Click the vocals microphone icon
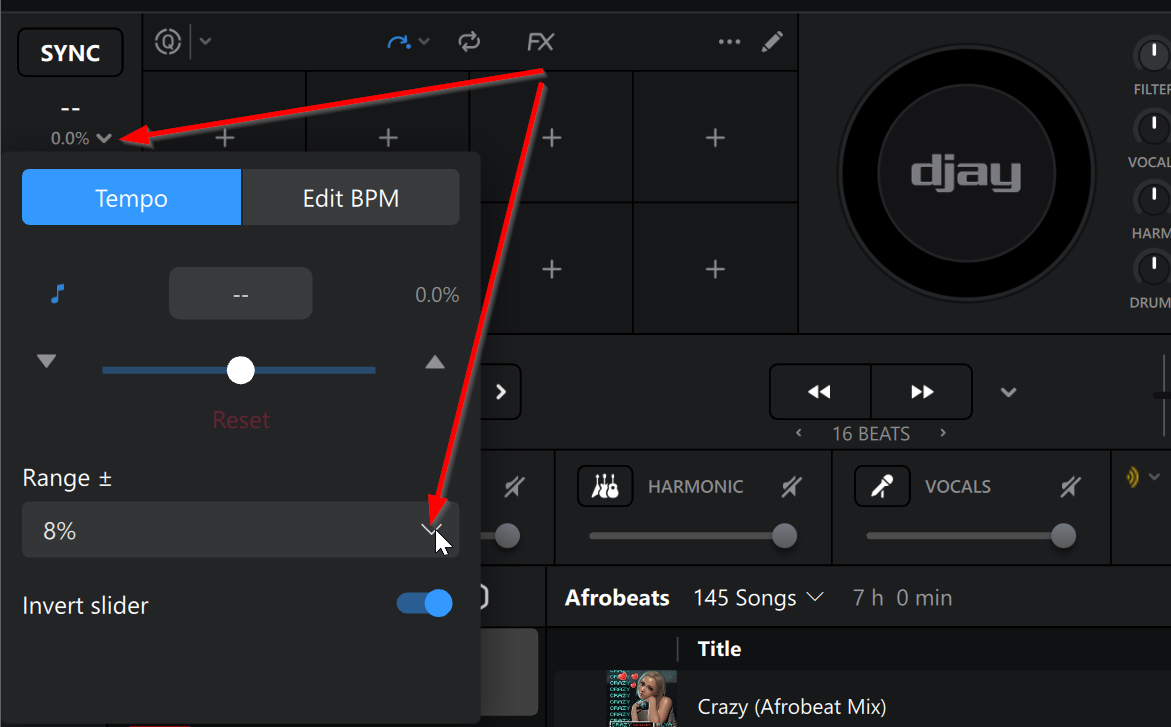 [x=881, y=487]
